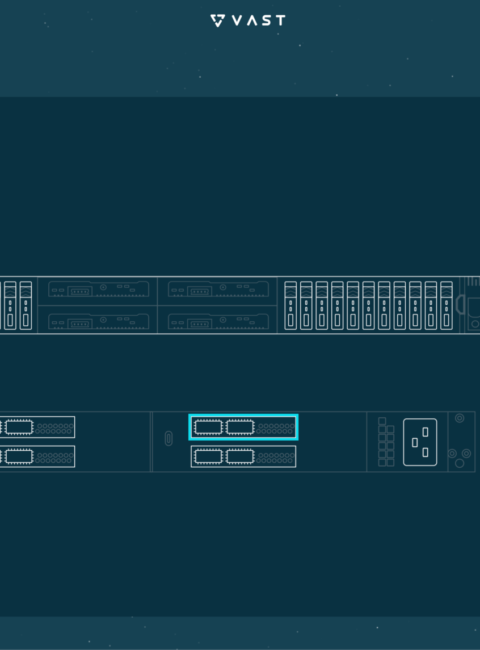The image size is (480, 650).
Task: Click the small oval port left of the highlighted card
Action: (x=168, y=439)
